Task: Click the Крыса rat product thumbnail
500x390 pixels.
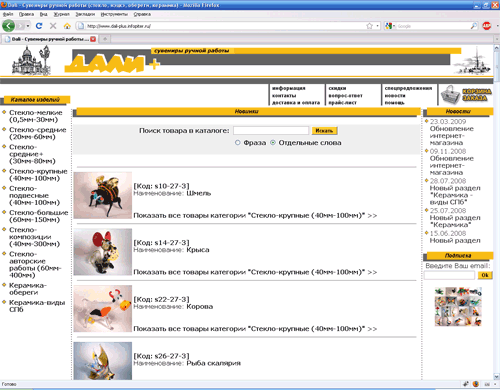Action: click(x=103, y=252)
